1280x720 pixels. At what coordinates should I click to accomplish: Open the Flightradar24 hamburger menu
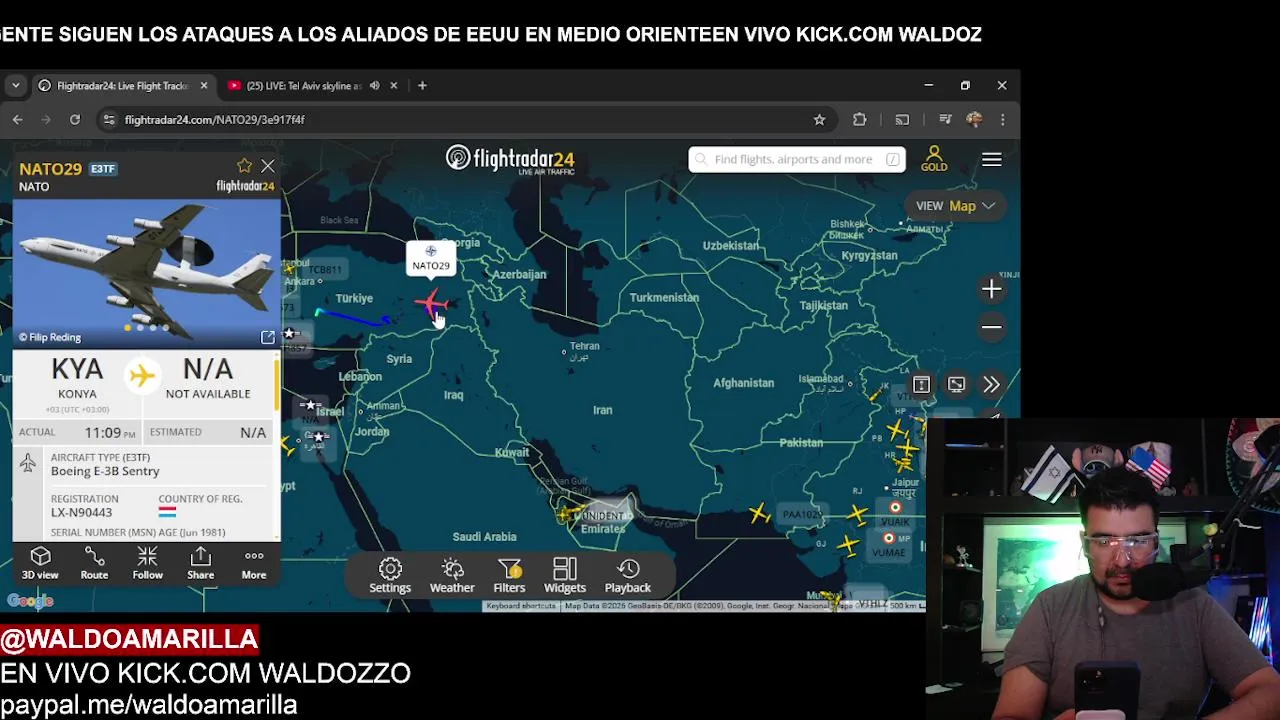991,159
